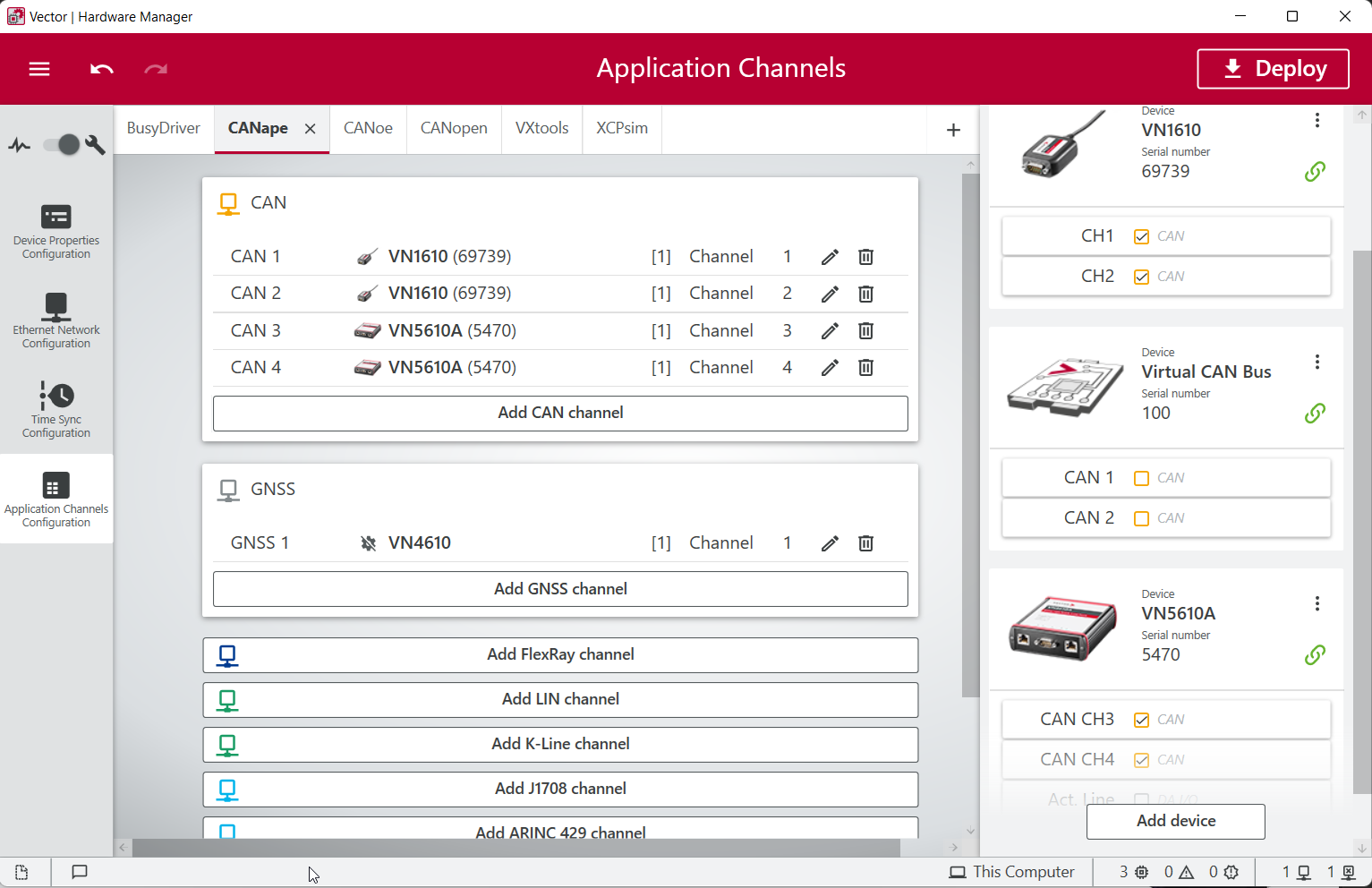Image resolution: width=1372 pixels, height=888 pixels.
Task: Click the Virtual CAN Bus thumbnail
Action: 1064,386
